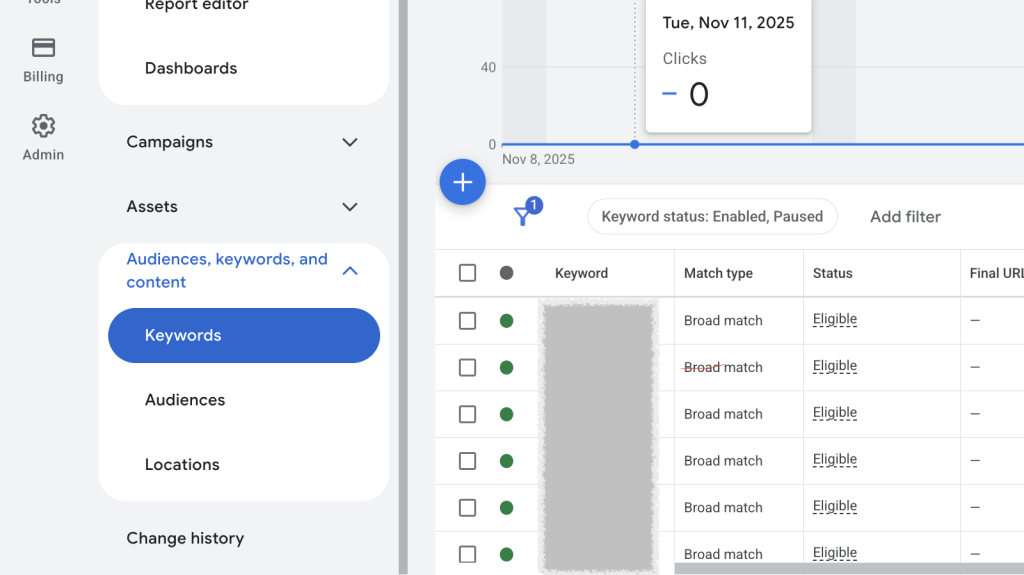Click green status dot in first keyword row
The height and width of the screenshot is (575, 1024).
pos(506,321)
